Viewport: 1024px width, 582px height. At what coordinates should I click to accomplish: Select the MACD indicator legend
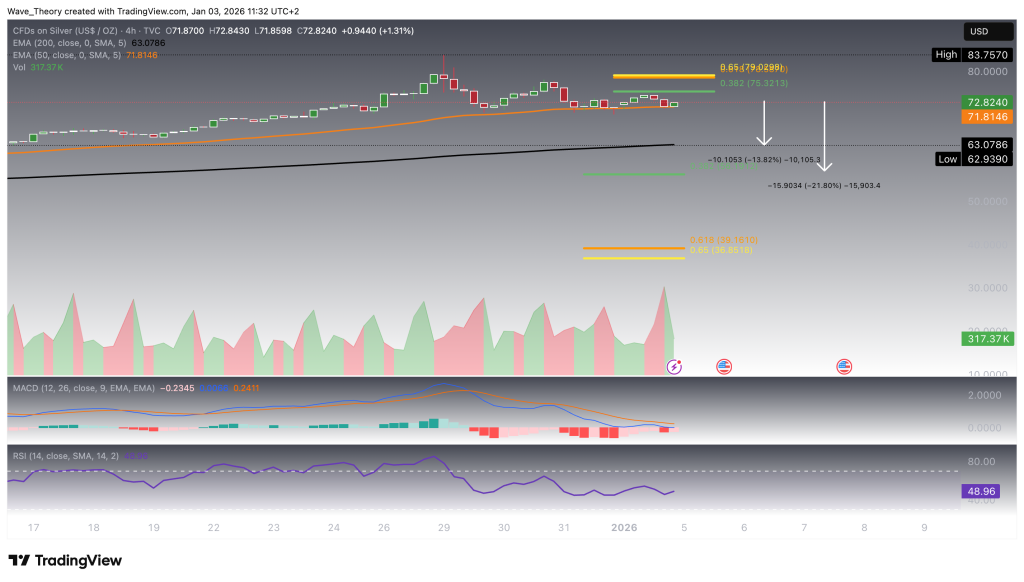[x=80, y=387]
